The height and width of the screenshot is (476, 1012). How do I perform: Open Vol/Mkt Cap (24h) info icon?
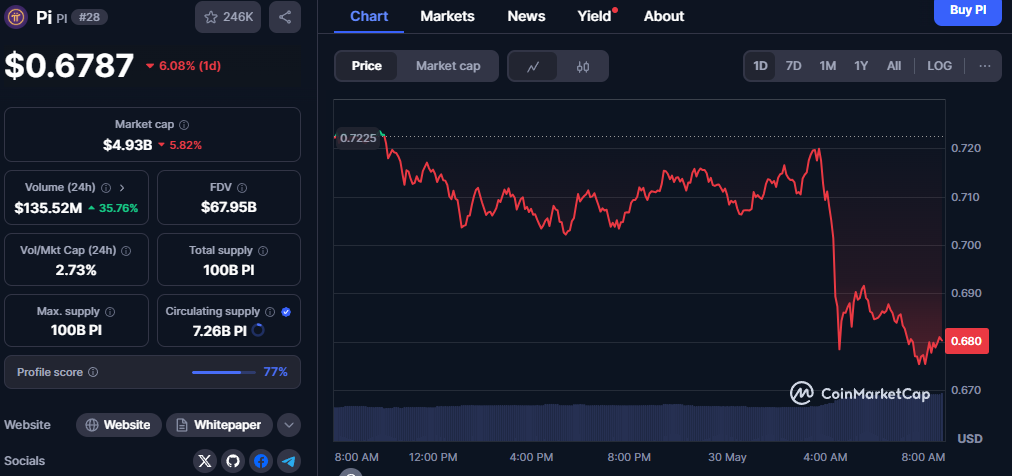point(126,250)
